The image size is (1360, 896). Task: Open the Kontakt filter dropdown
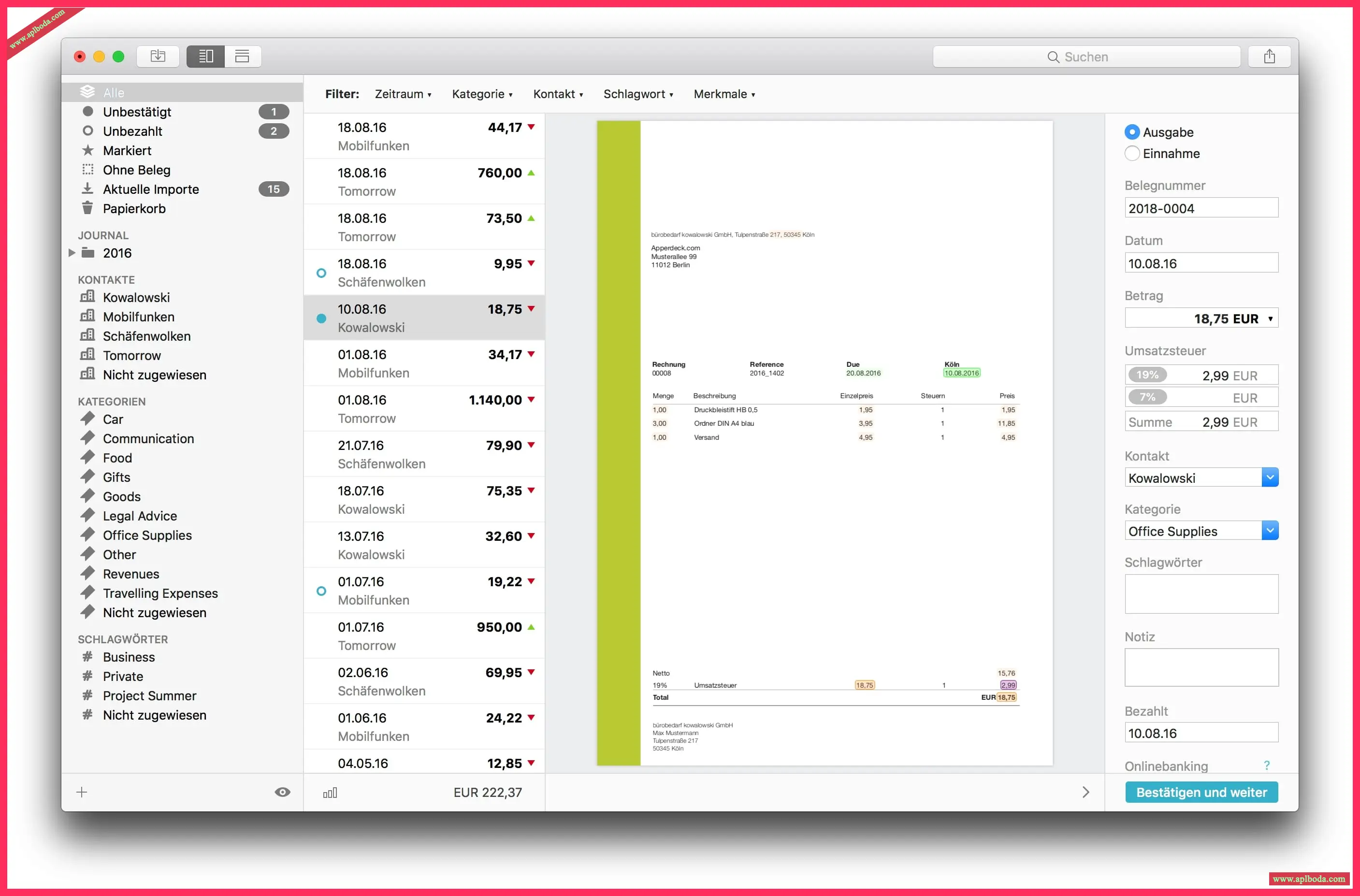click(558, 94)
